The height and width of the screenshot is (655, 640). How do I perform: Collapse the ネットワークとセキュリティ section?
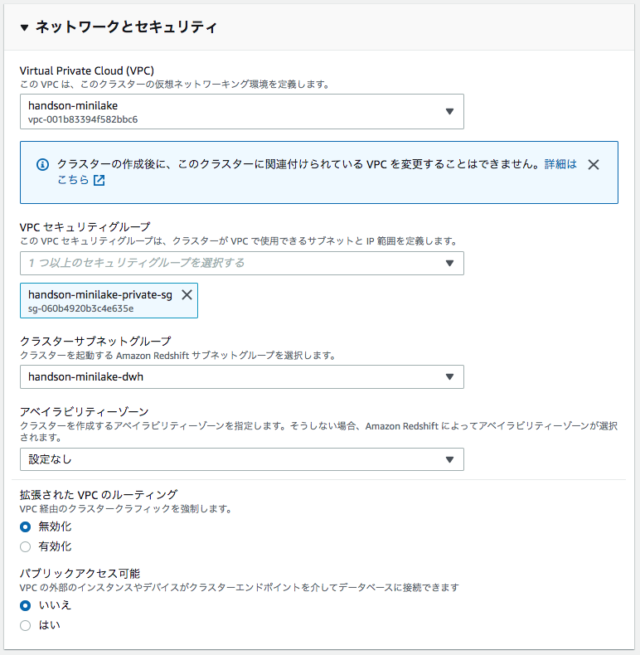coord(24,28)
